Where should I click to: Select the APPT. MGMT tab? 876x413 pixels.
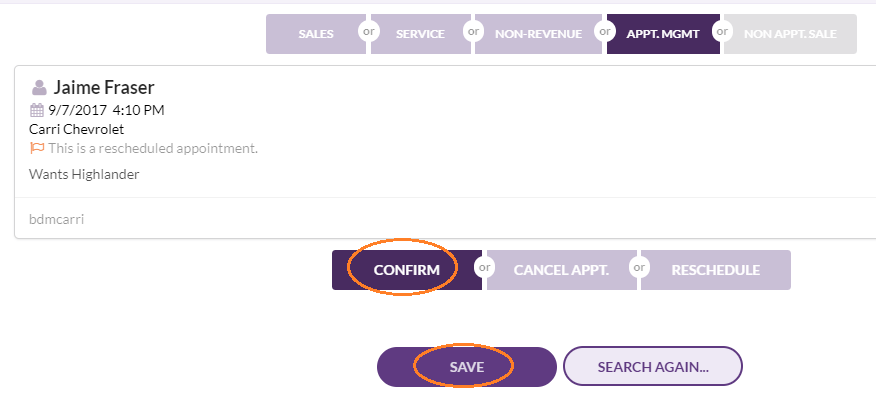[663, 34]
